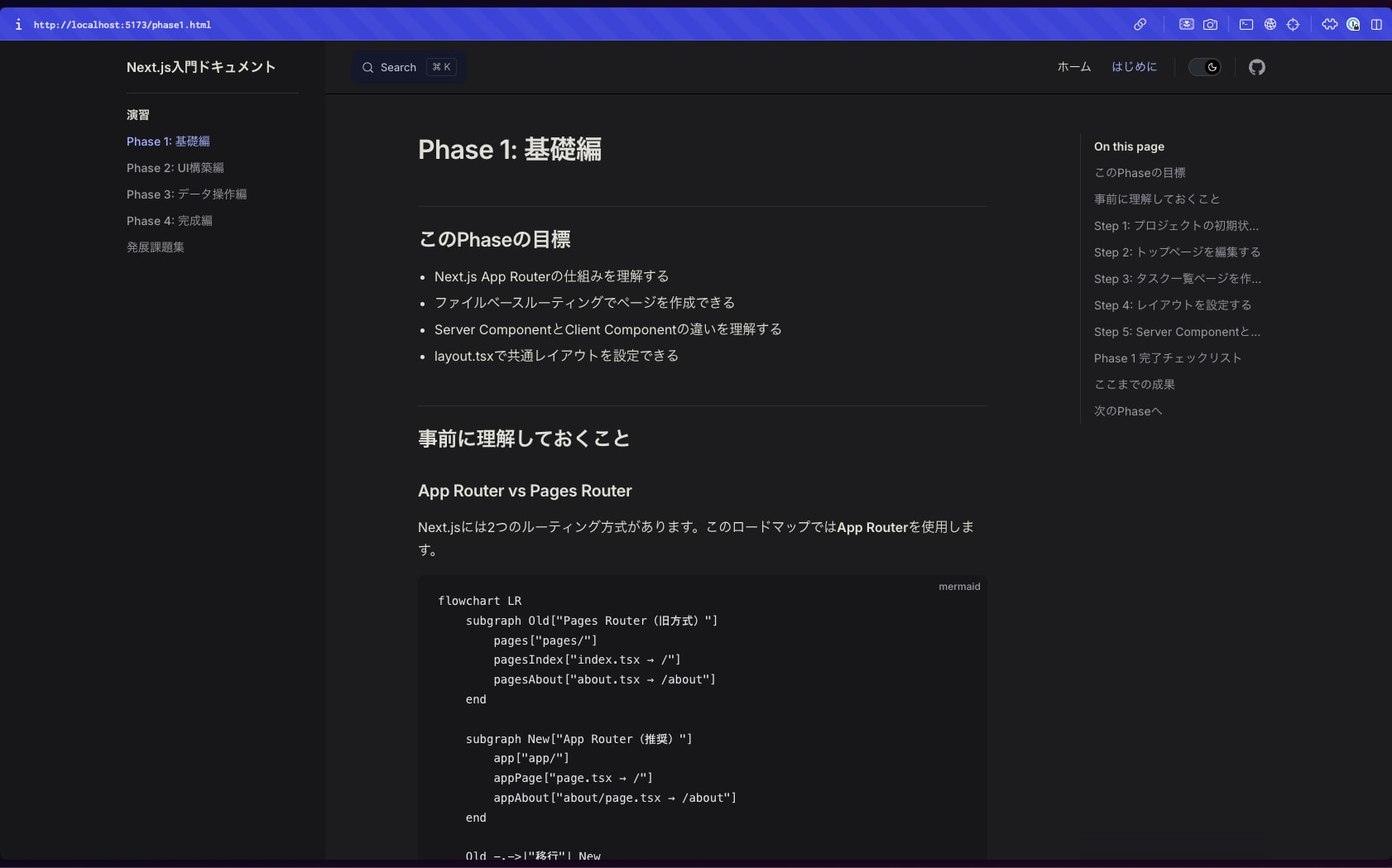Click the Next.js入門ドキュメント site title

point(200,67)
